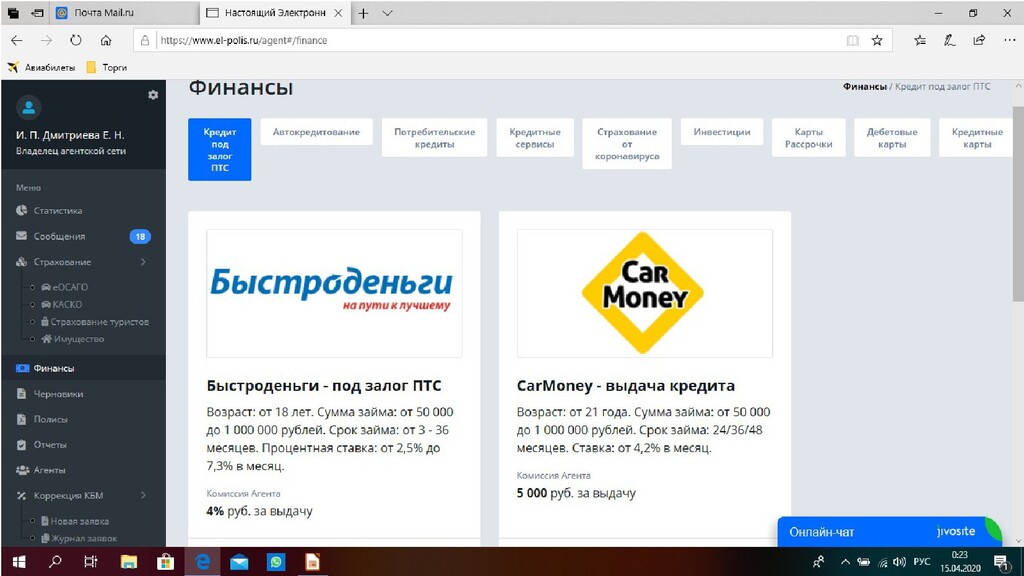The height and width of the screenshot is (576, 1024).
Task: Open the Авиабилеты bookmark
Action: coord(42,67)
